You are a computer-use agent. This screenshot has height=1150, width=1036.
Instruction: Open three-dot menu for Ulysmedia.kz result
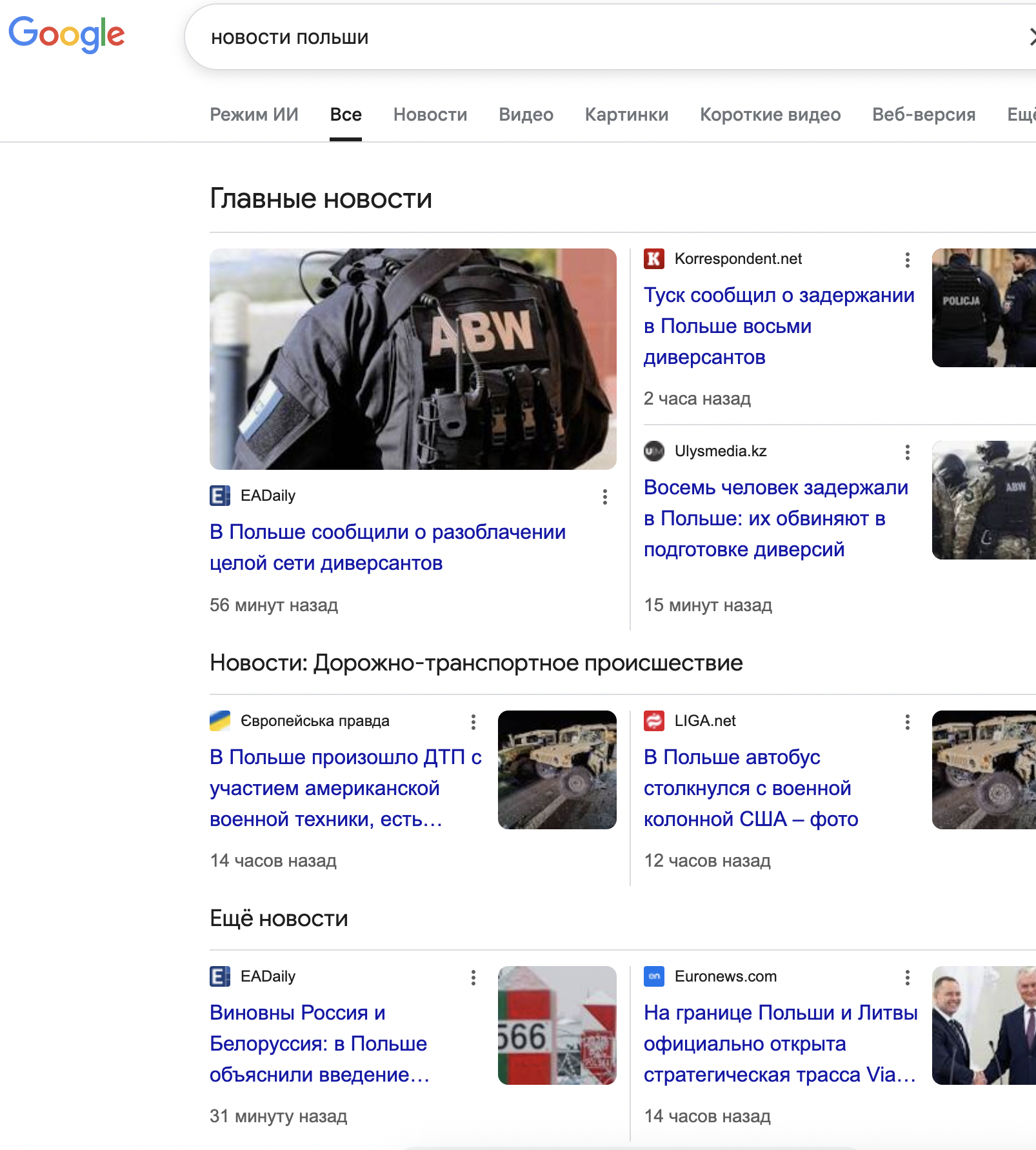[907, 452]
